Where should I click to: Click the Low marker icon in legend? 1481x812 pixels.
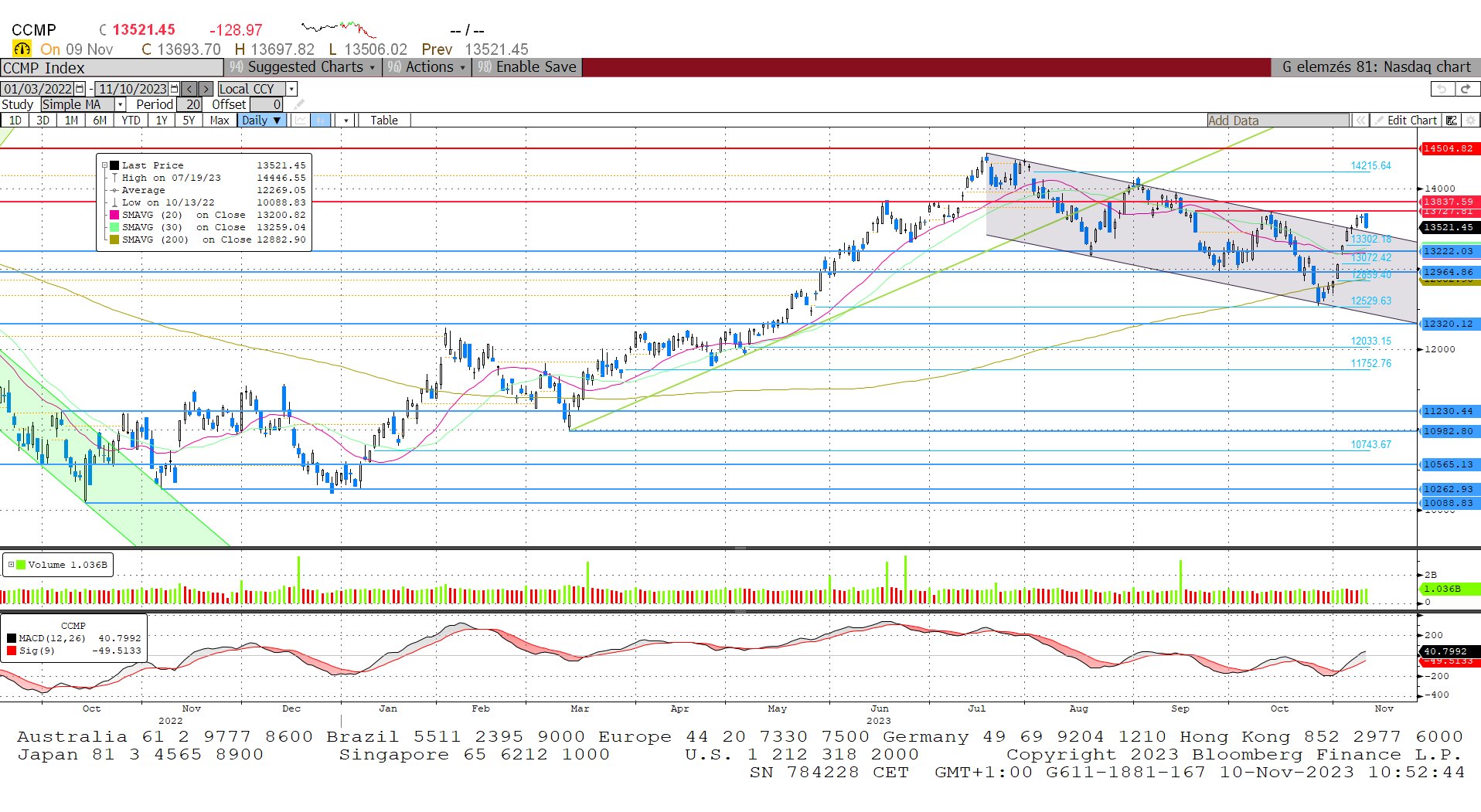114,202
